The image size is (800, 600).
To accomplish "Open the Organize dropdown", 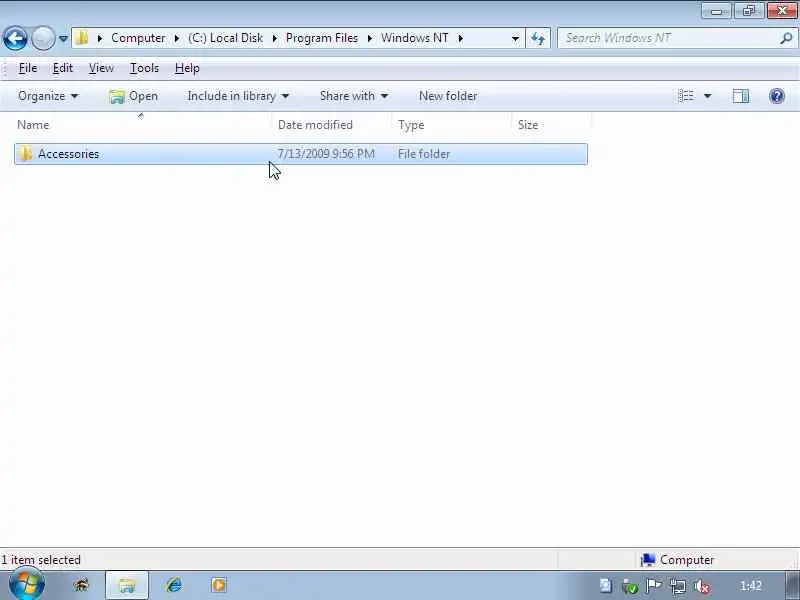I will coord(48,96).
